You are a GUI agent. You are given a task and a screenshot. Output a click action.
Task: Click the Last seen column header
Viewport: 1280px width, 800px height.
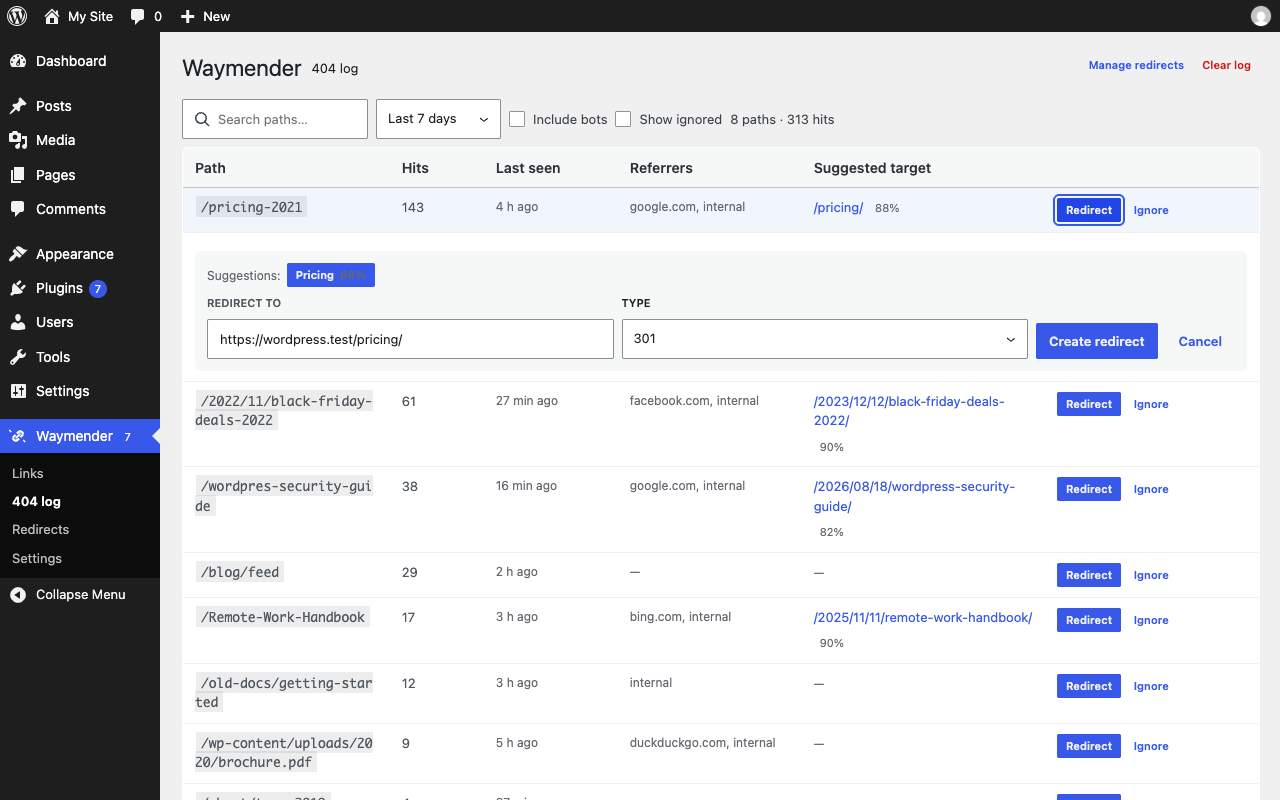528,168
